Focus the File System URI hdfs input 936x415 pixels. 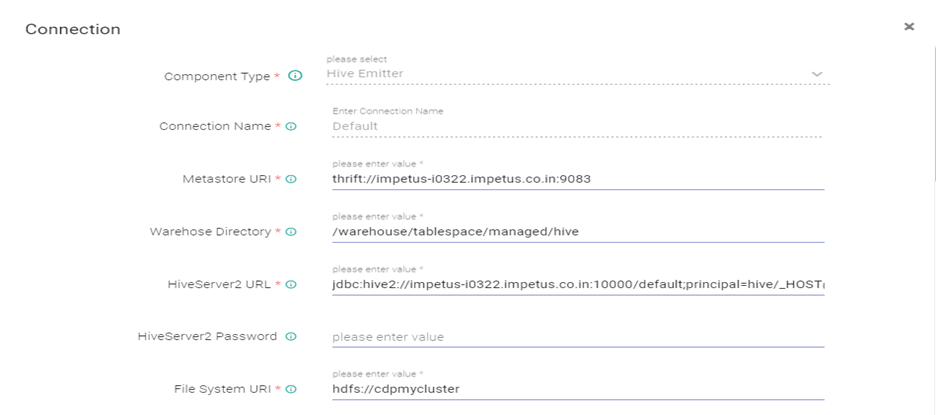coord(577,389)
